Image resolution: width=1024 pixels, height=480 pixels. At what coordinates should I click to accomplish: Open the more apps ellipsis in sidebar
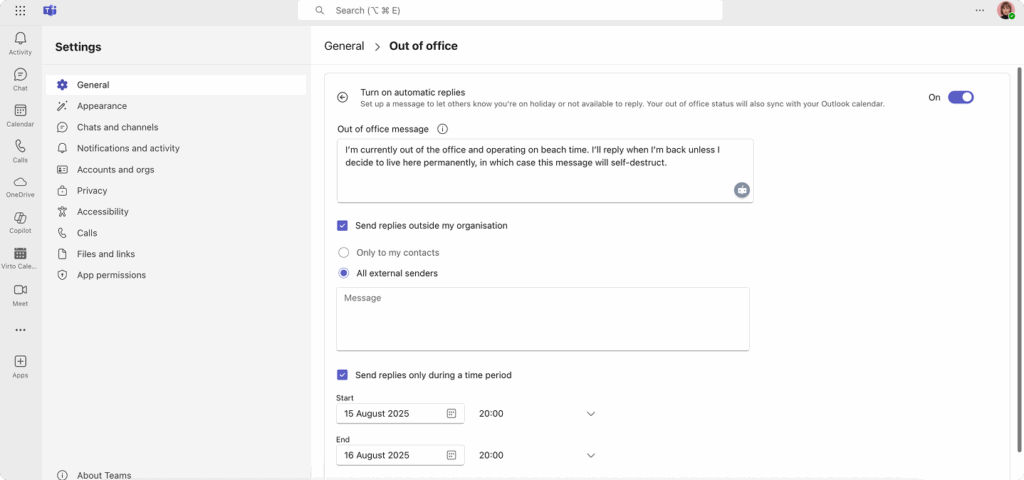(20, 330)
